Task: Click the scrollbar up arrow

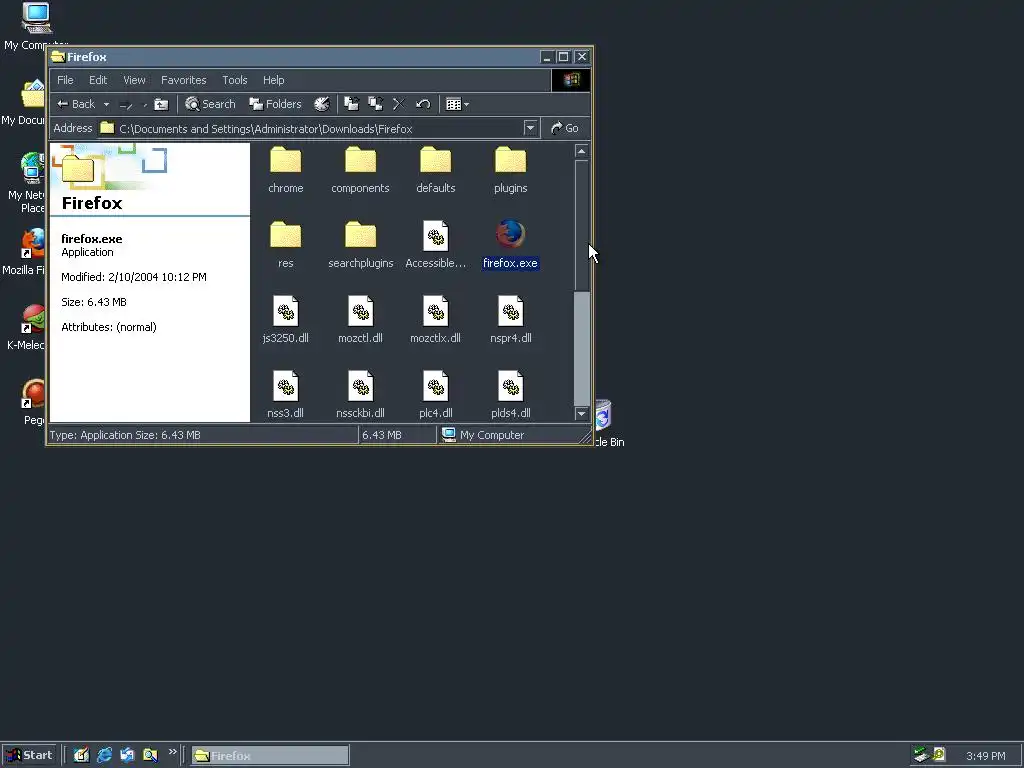Action: tap(581, 152)
